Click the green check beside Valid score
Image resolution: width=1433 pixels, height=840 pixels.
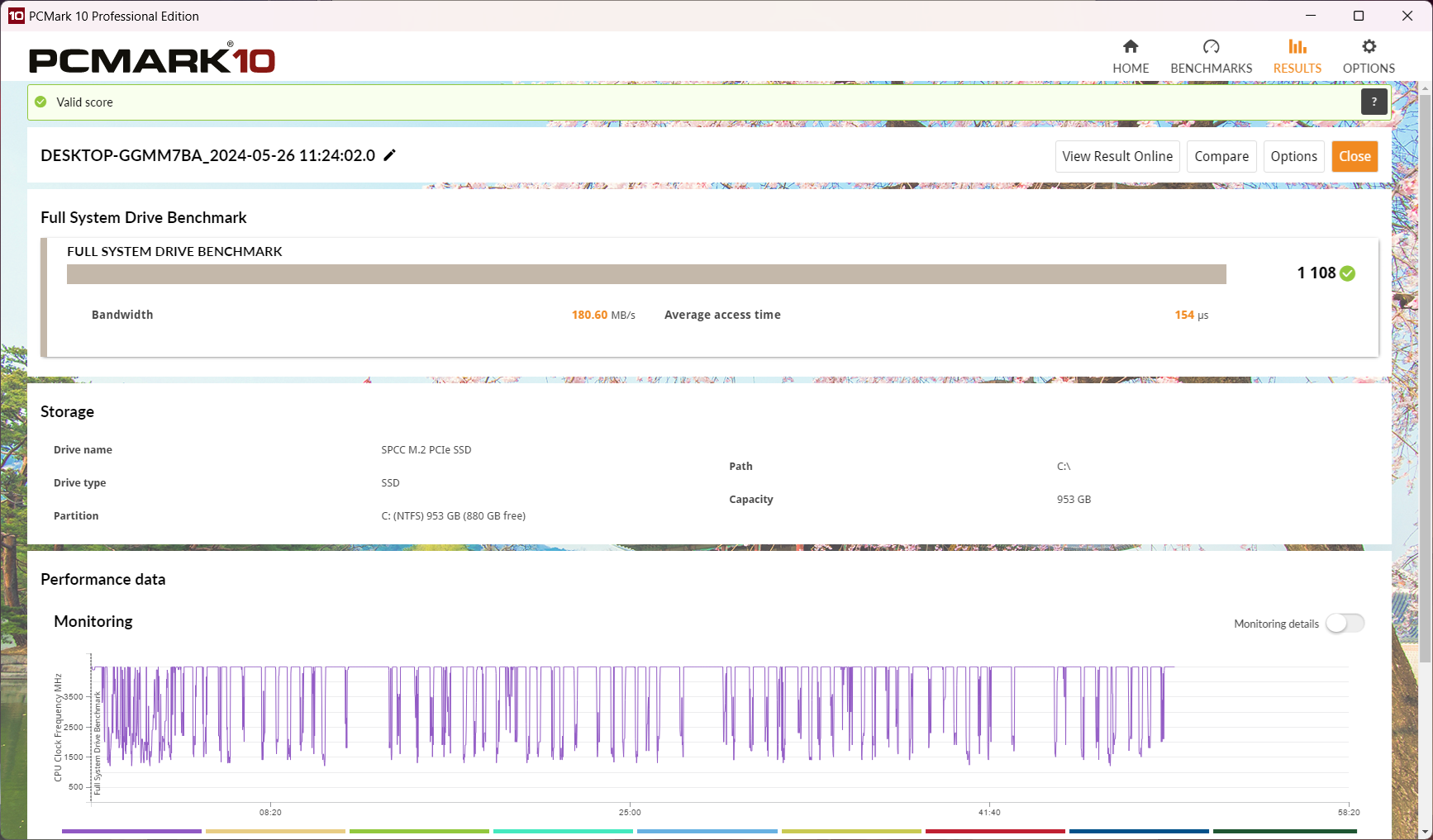pos(40,102)
